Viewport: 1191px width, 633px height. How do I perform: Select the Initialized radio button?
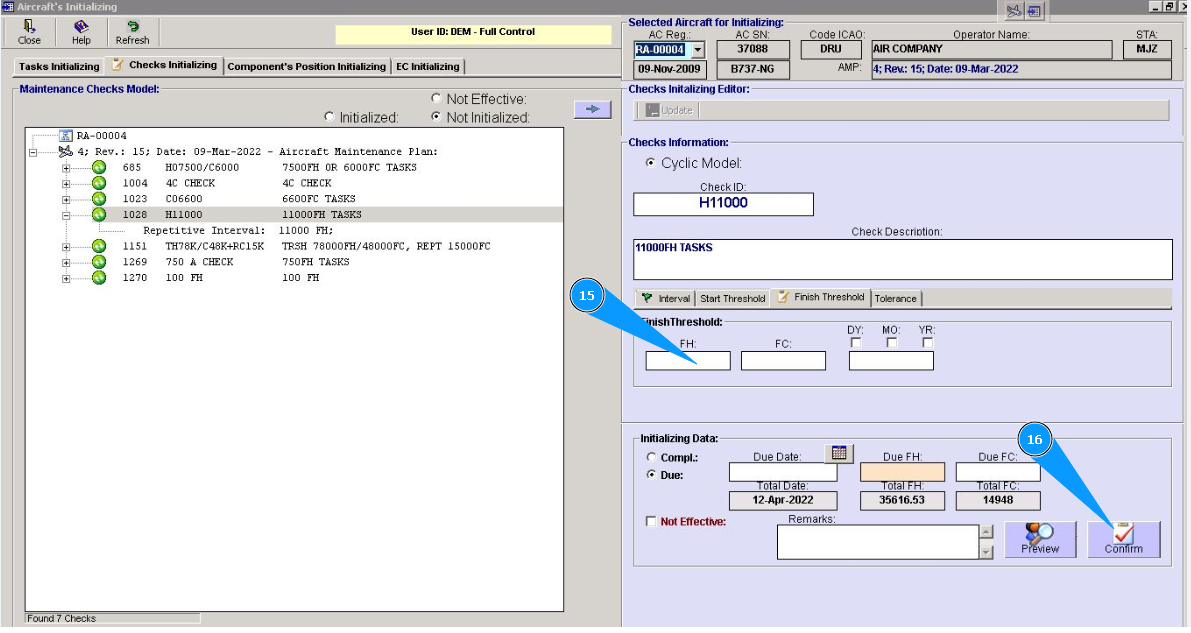point(330,117)
